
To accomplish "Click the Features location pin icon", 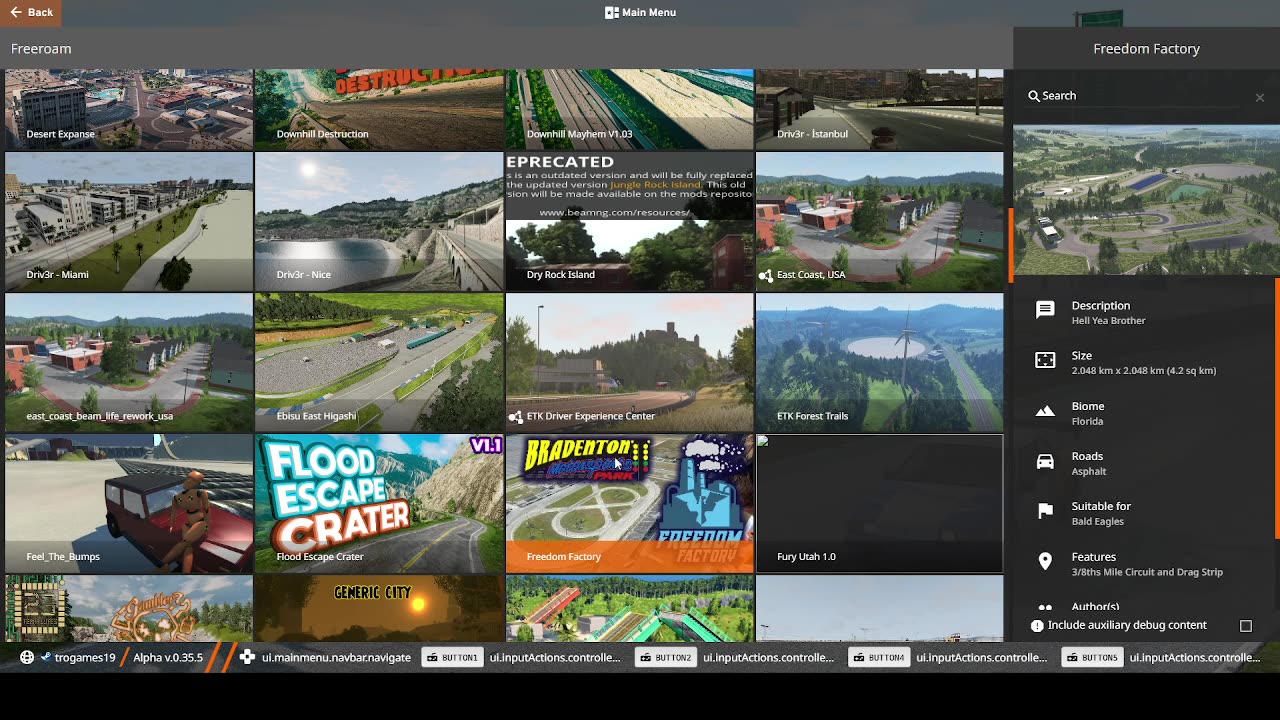I will point(1045,563).
